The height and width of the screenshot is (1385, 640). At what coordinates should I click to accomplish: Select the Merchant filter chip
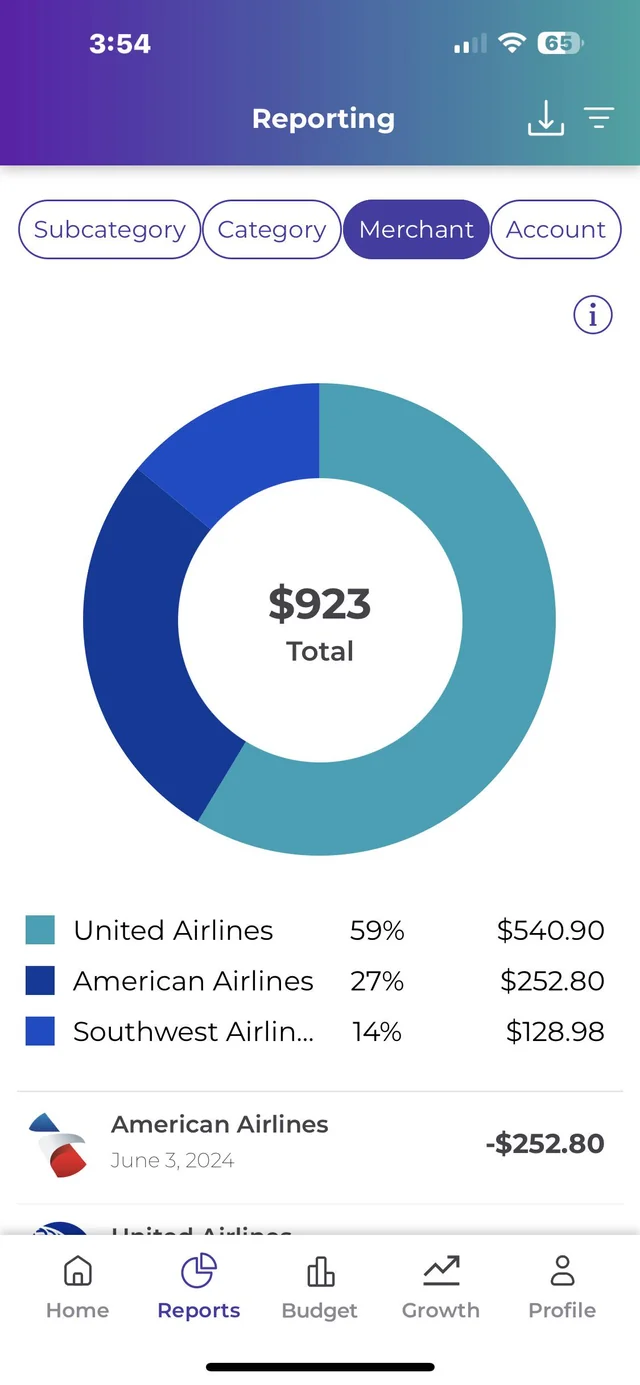[416, 229]
